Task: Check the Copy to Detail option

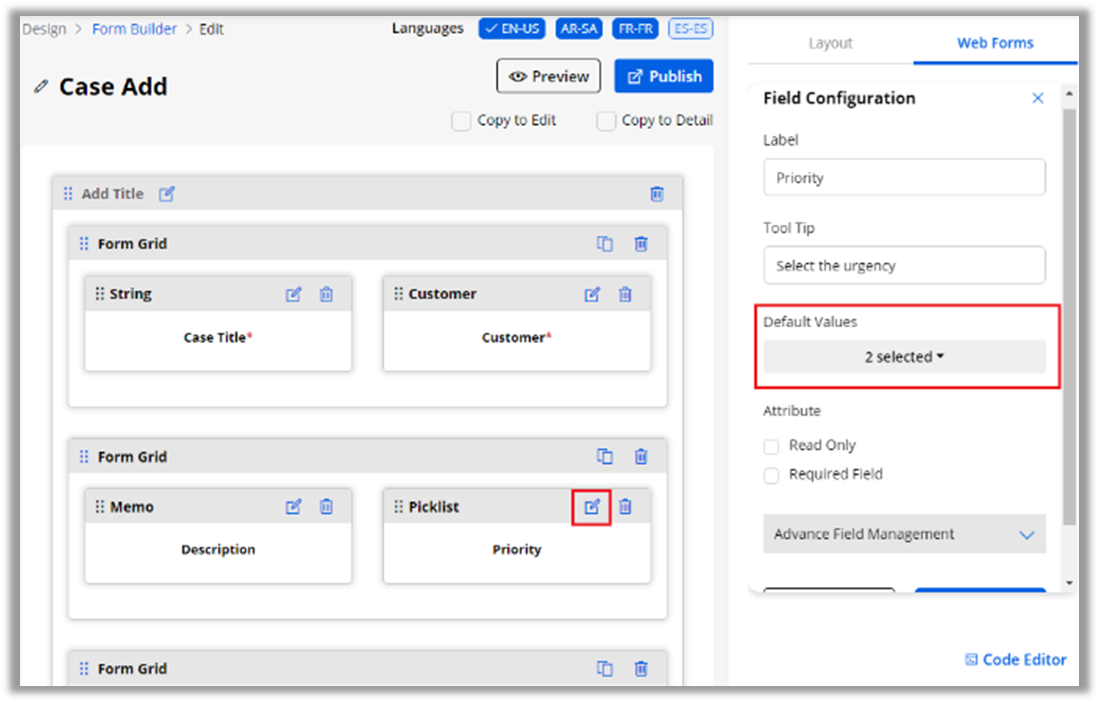Action: pos(606,121)
